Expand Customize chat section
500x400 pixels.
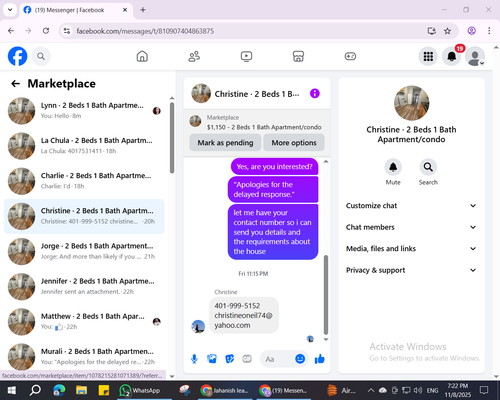pyautogui.click(x=411, y=206)
